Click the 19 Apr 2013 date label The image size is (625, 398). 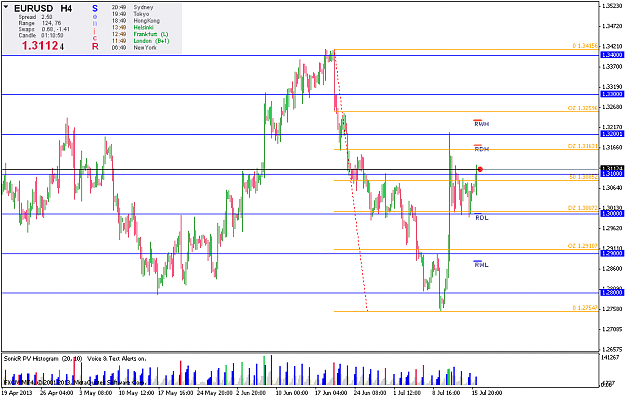[x=17, y=393]
